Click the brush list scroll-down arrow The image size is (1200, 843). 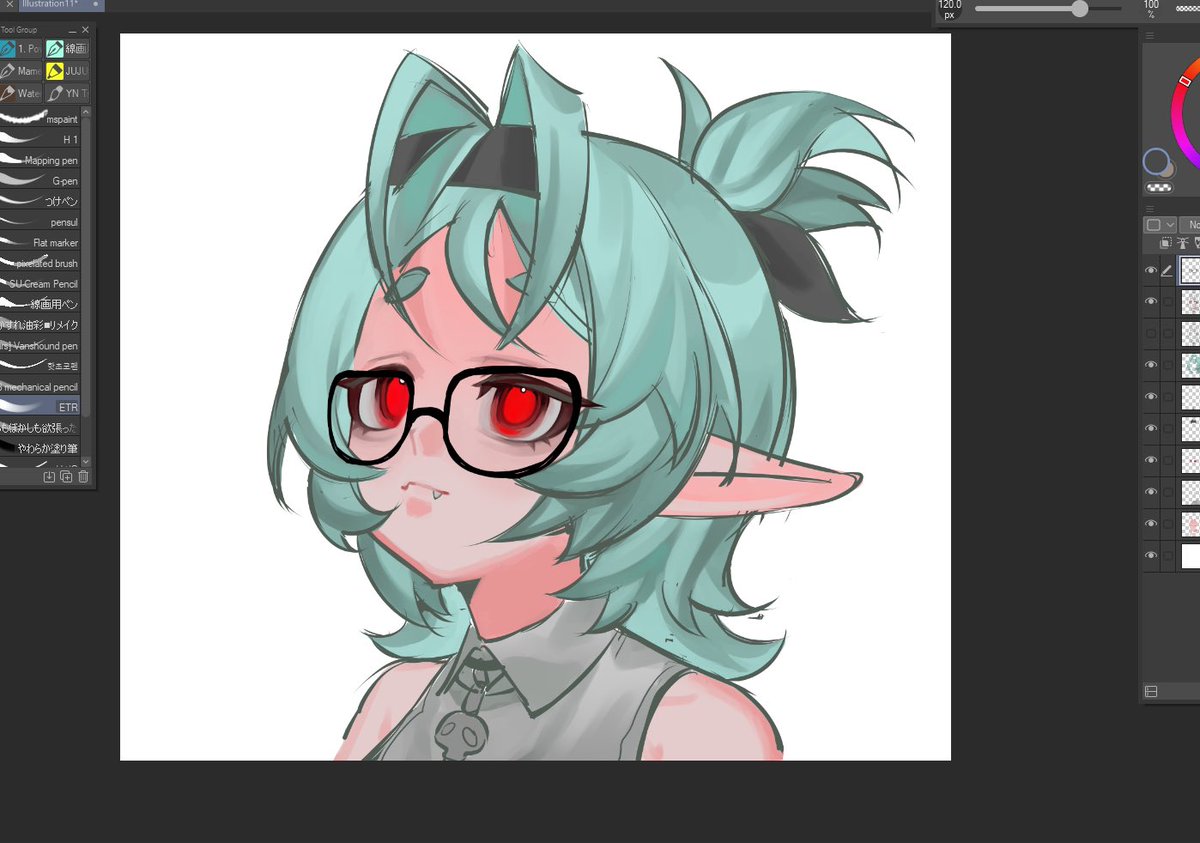click(x=86, y=461)
